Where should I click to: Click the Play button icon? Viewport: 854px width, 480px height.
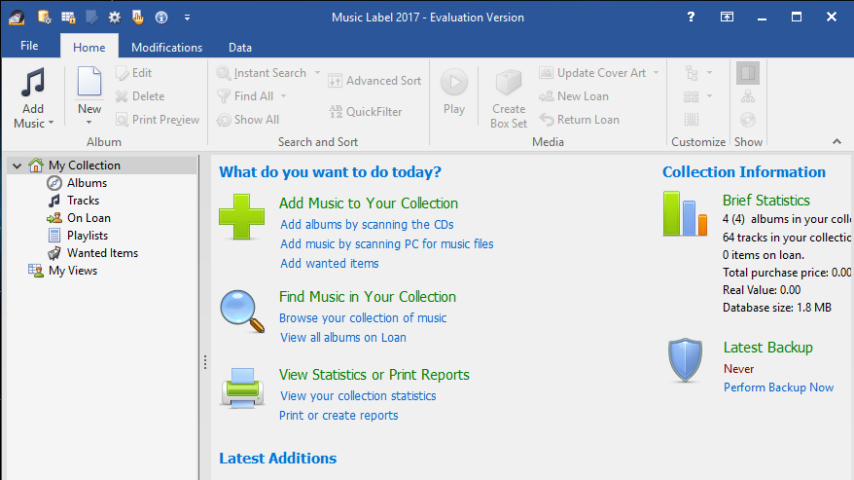tap(454, 83)
